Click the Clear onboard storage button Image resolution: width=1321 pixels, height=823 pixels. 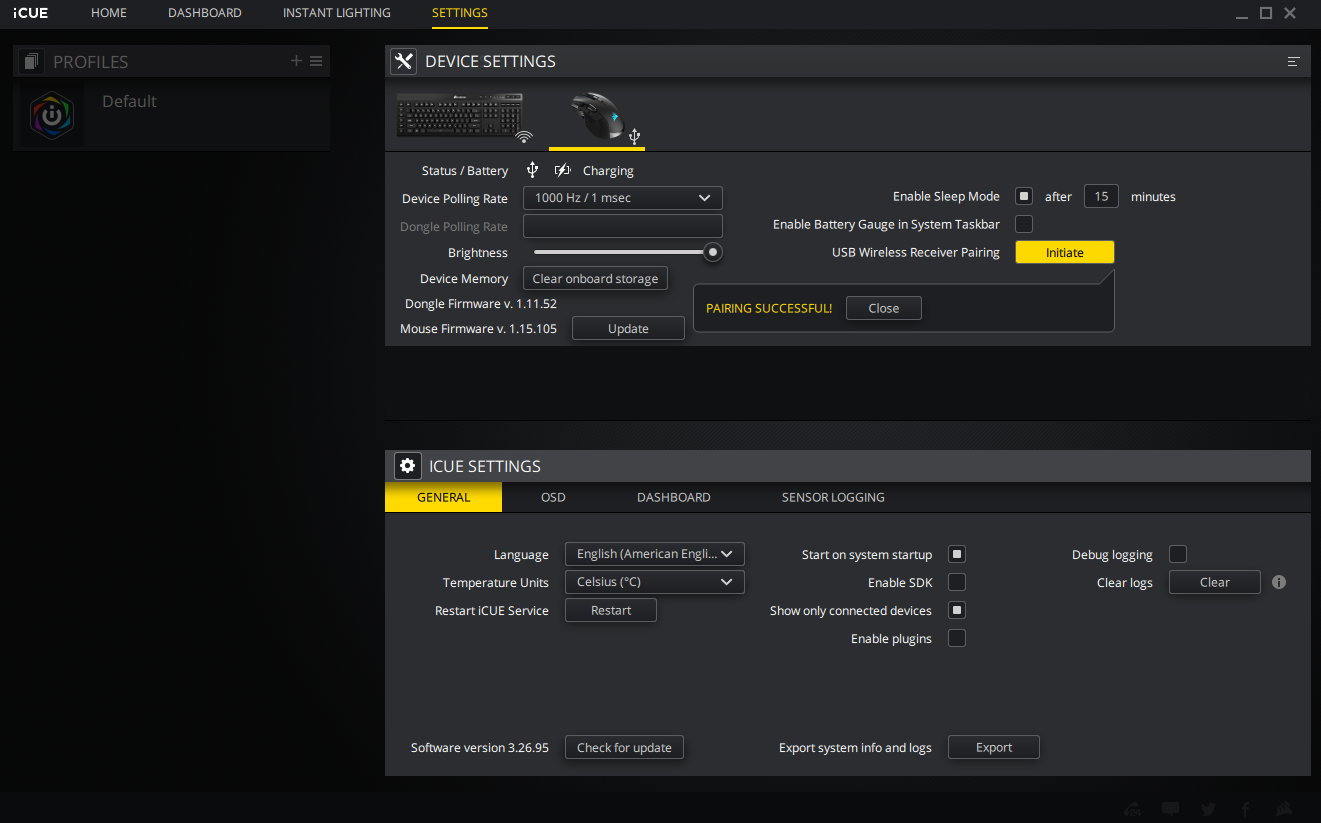595,279
